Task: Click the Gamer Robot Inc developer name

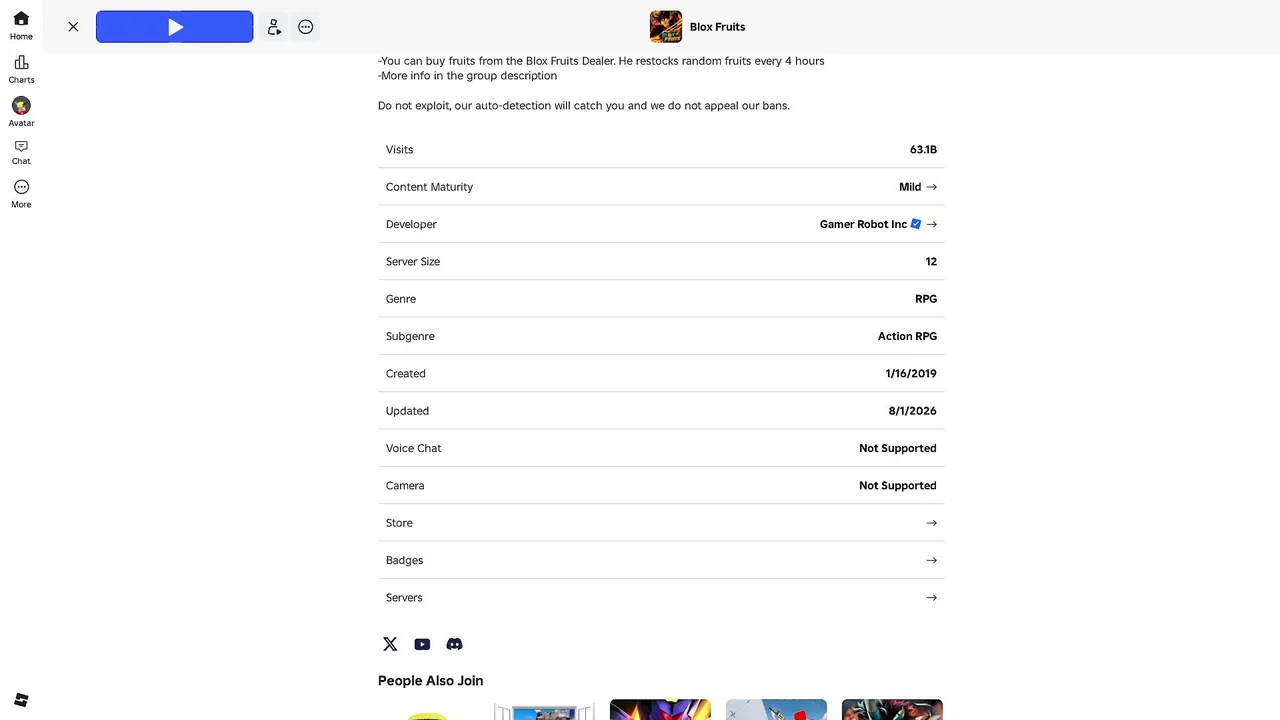Action: (863, 224)
